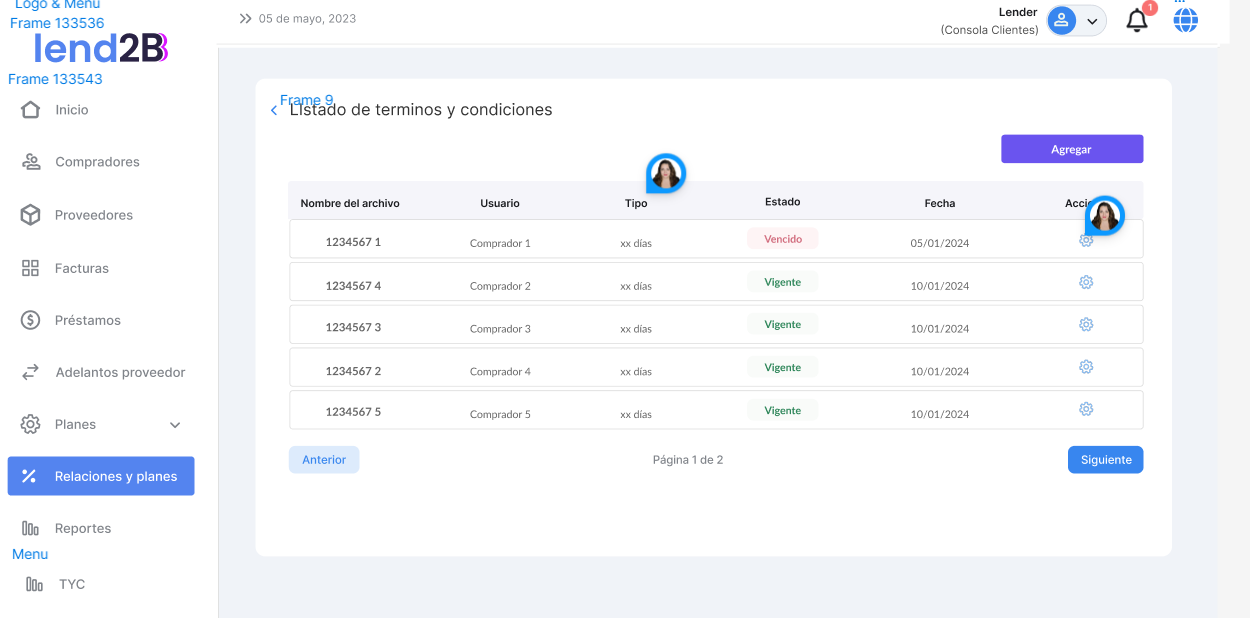This screenshot has width=1250, height=618.
Task: Open the Reportes section
Action: pyautogui.click(x=82, y=528)
